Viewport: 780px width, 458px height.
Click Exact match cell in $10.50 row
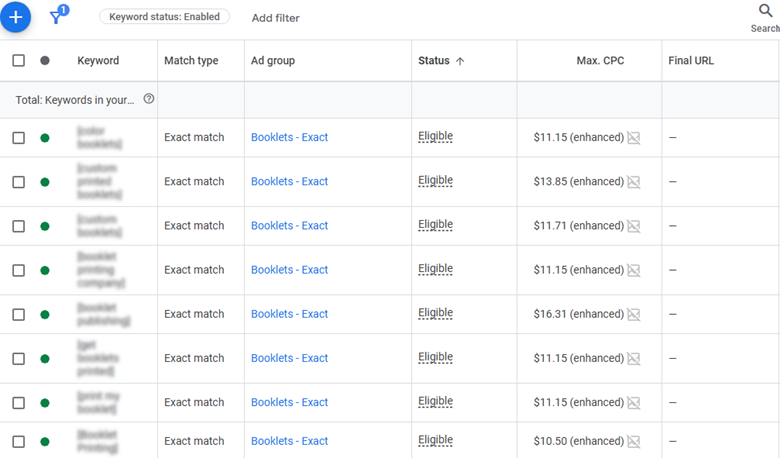click(194, 441)
